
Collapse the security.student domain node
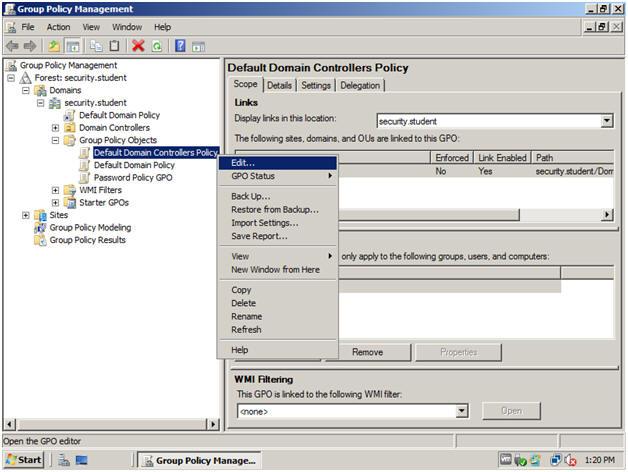coord(40,103)
